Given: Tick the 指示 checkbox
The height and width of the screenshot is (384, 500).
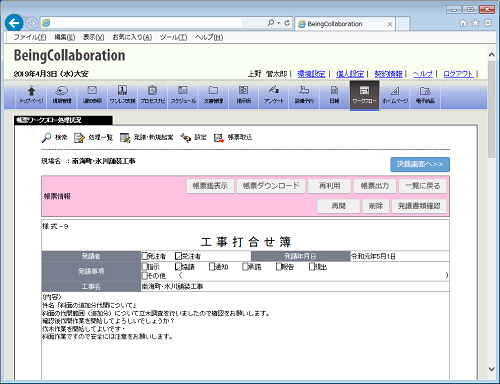Looking at the screenshot, I should pyautogui.click(x=145, y=267).
